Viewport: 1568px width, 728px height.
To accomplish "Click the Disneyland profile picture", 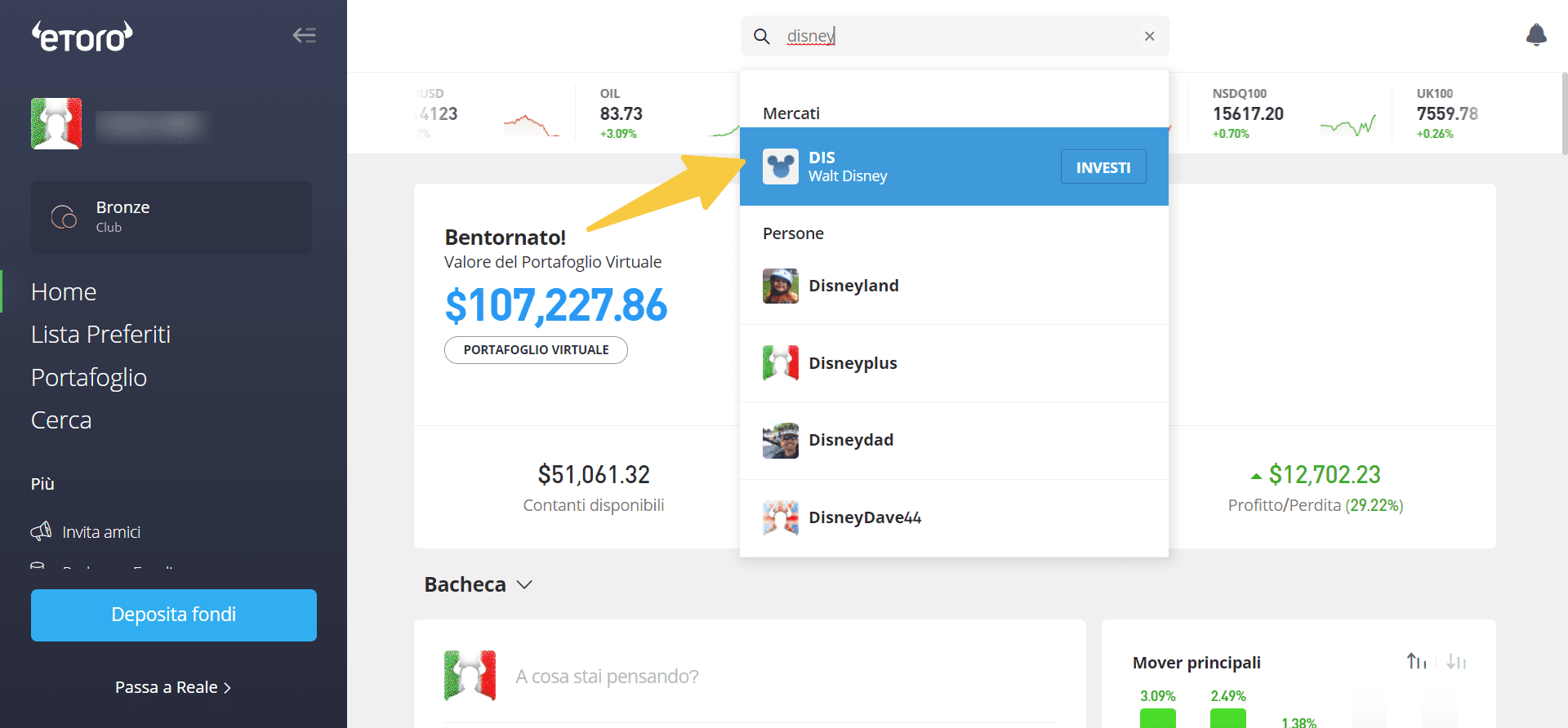I will (x=781, y=286).
